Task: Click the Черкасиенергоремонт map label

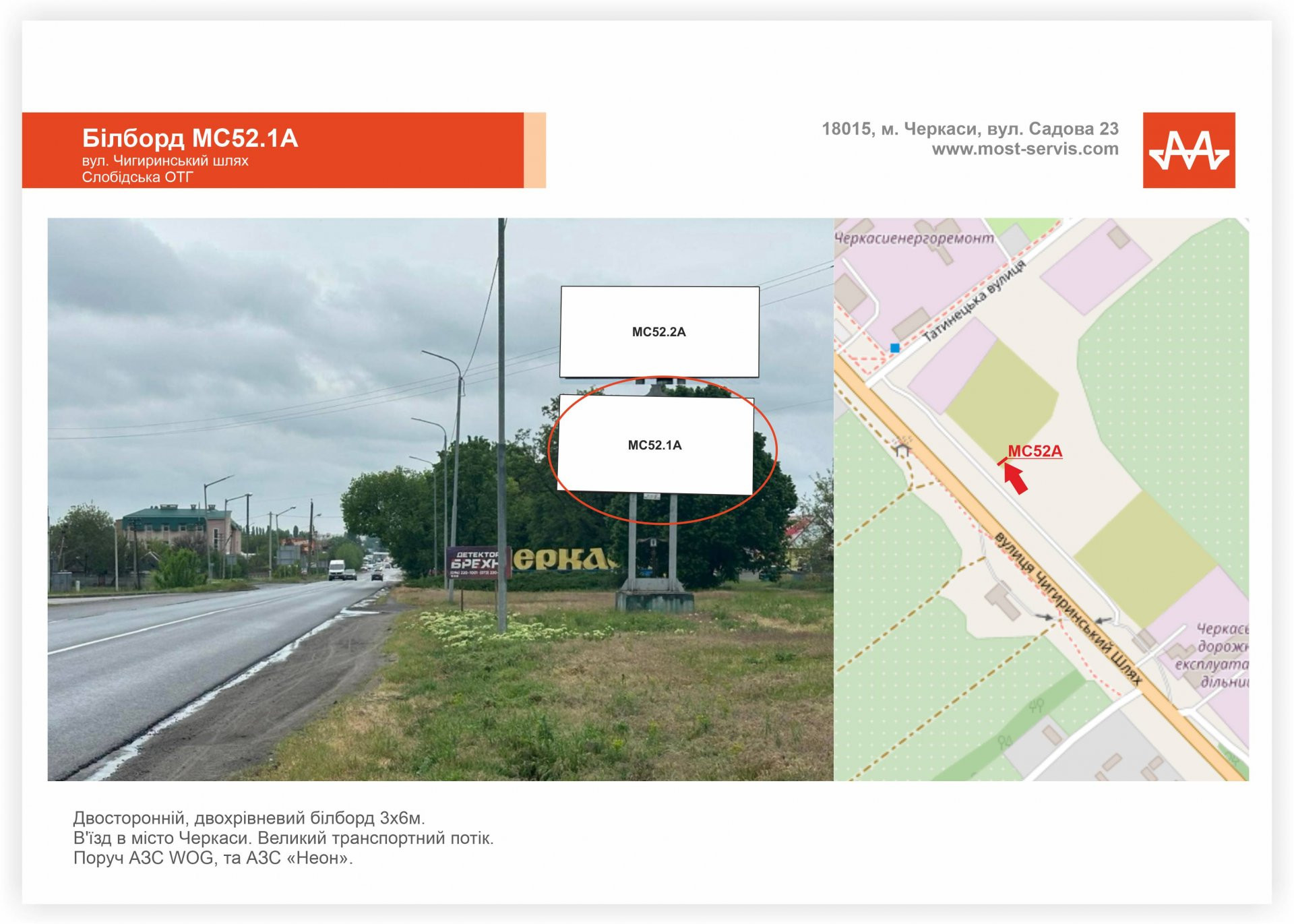Action: pyautogui.click(x=914, y=238)
